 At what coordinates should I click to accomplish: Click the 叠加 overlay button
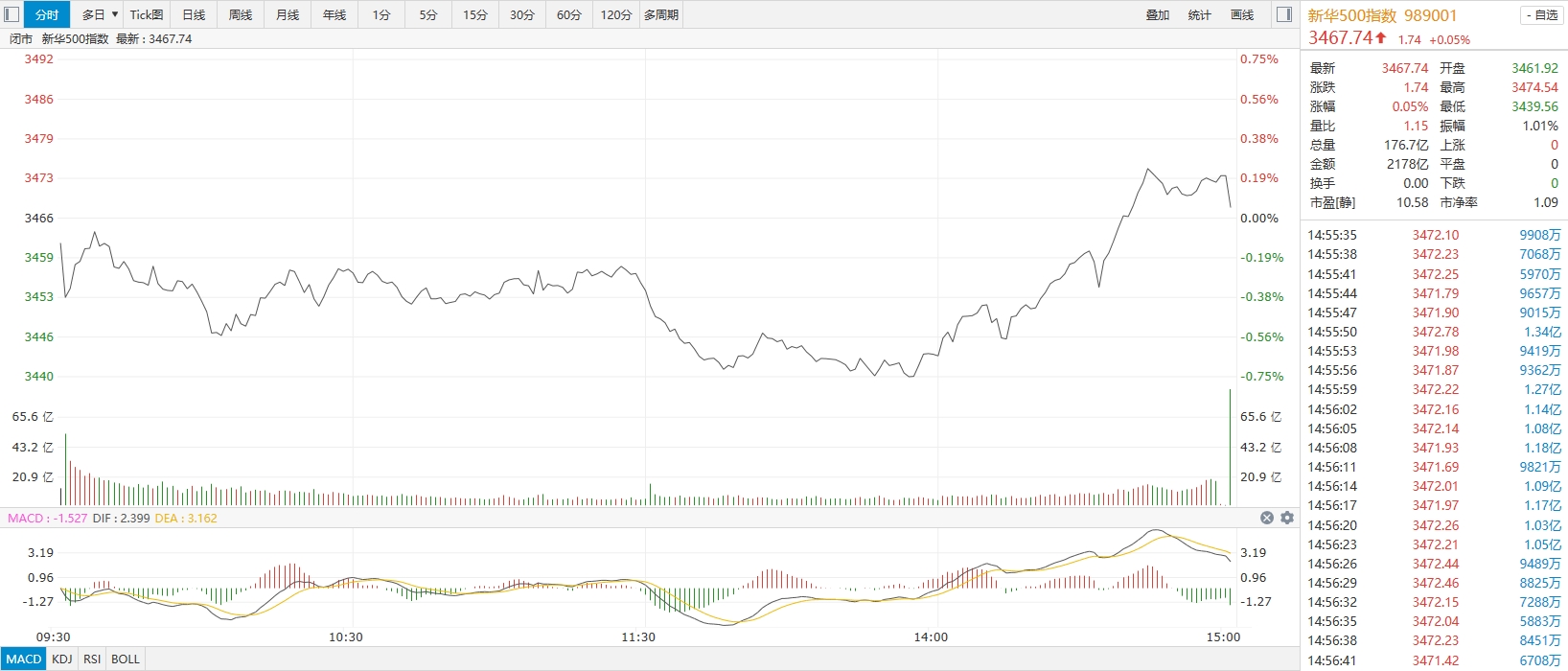(1158, 14)
